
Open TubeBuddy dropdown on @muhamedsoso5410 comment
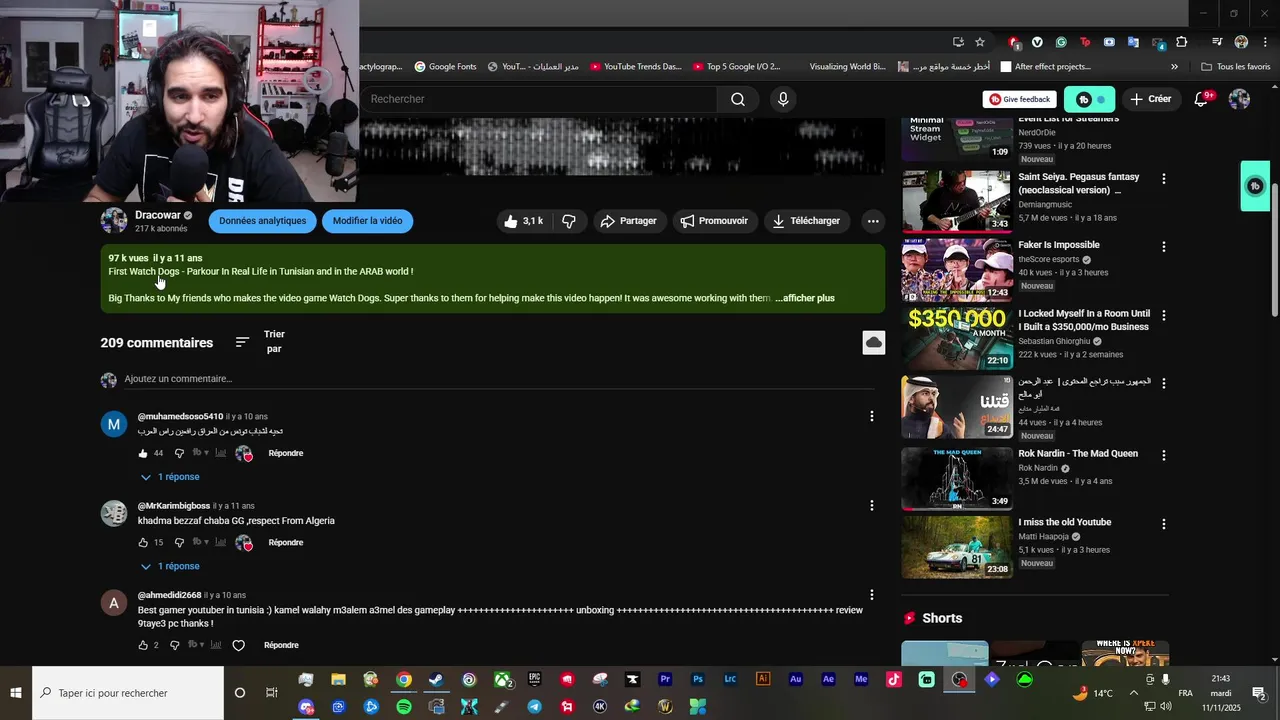point(201,453)
